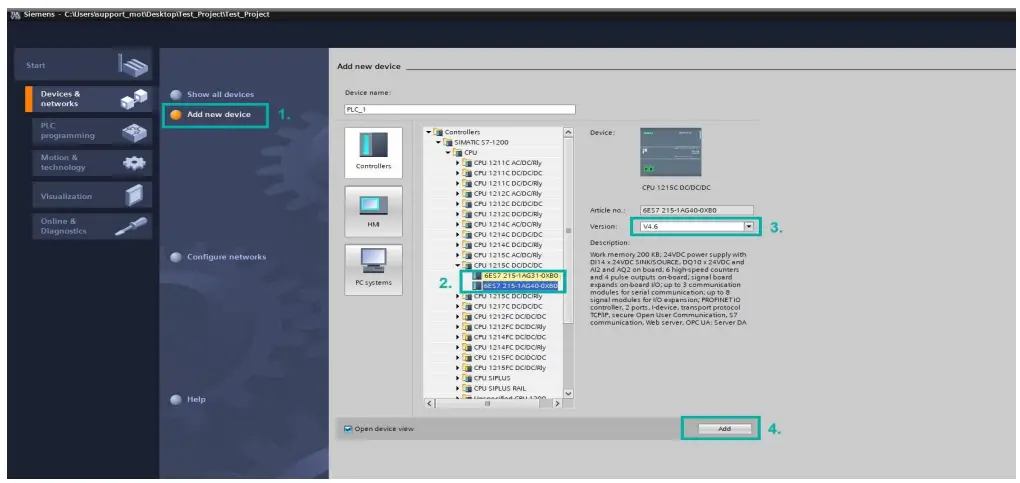Screen dimensions: 1020x483
Task: Click the PLC programming chip icon
Action: (x=135, y=131)
